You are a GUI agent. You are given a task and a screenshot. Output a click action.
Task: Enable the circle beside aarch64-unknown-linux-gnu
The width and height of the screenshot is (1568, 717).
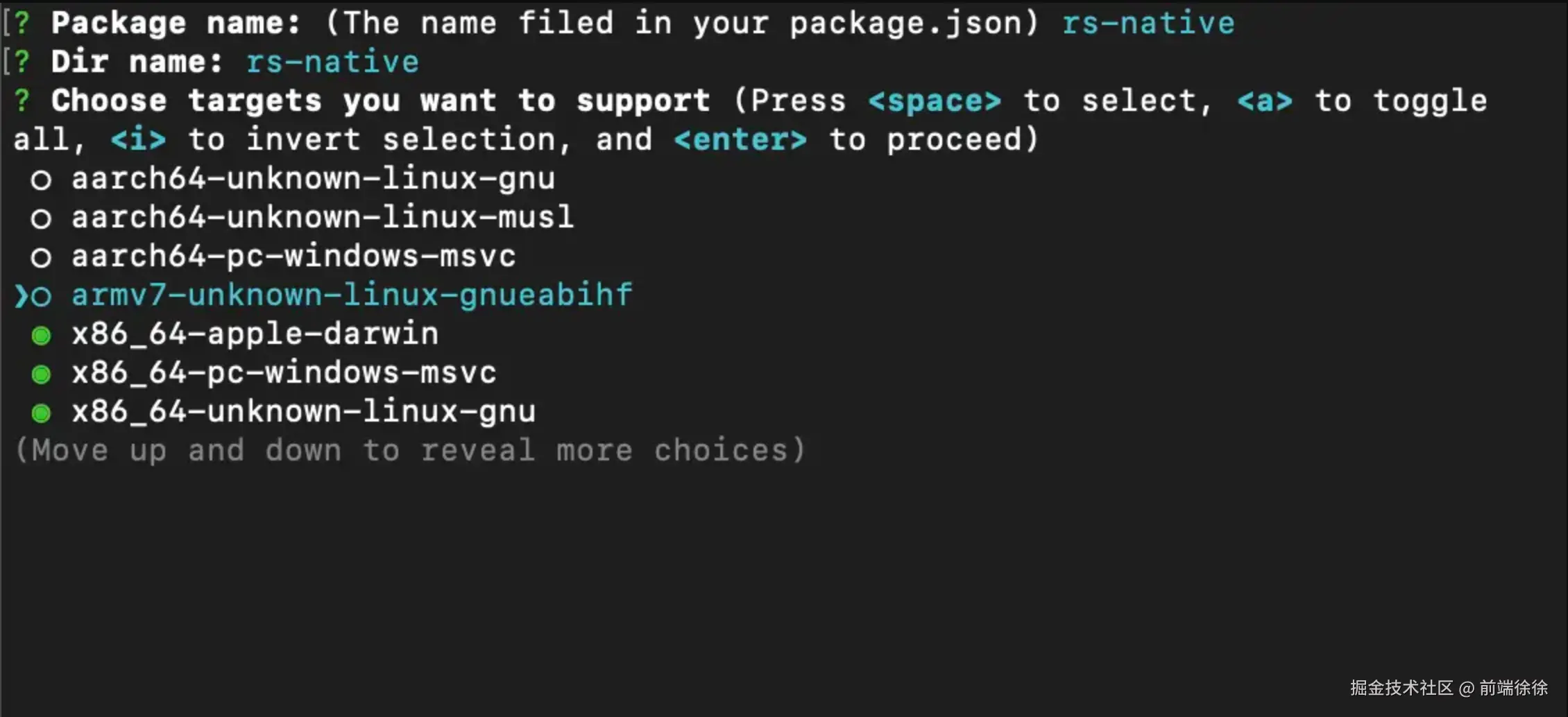click(42, 180)
